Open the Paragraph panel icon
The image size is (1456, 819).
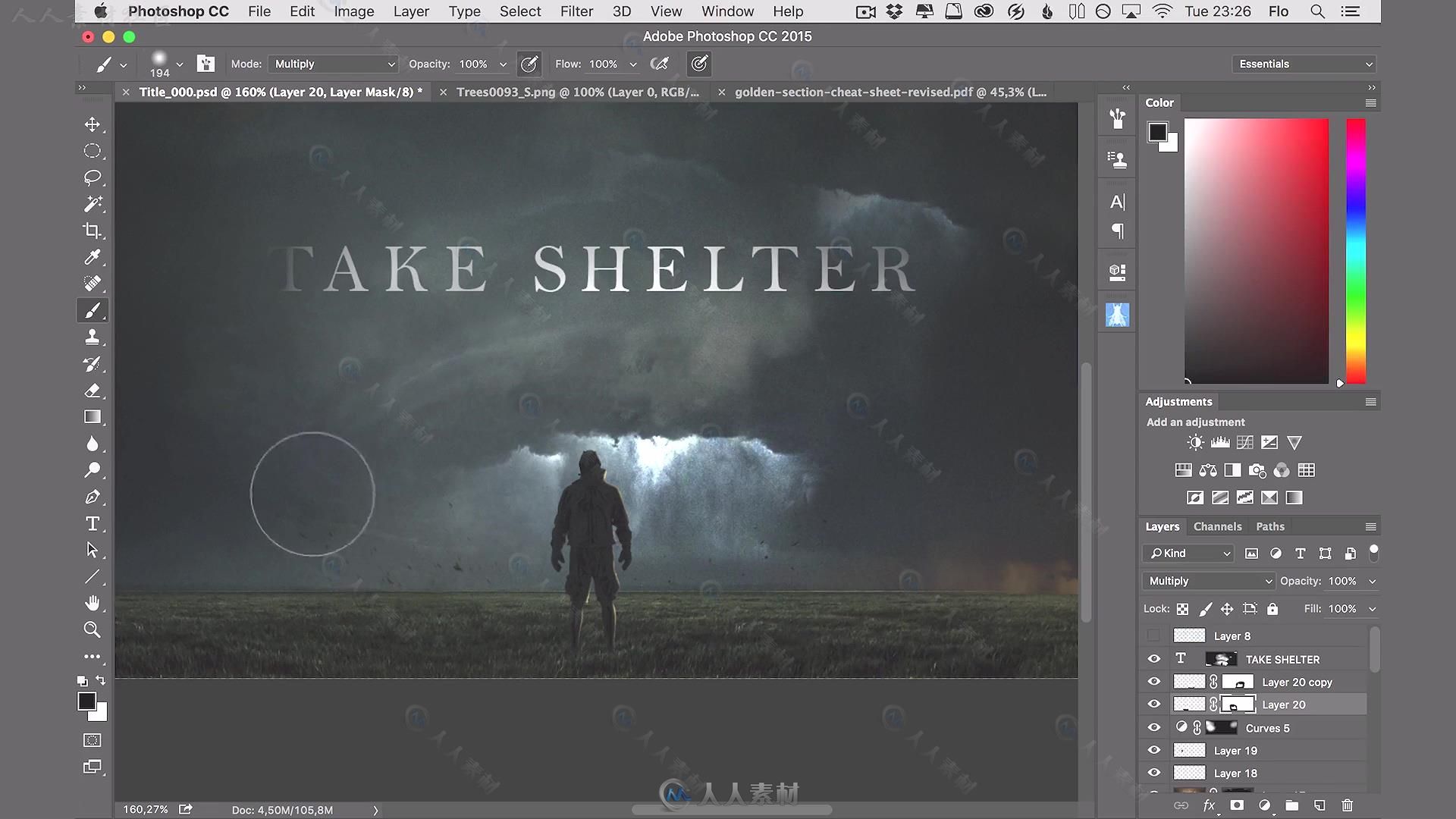(x=1117, y=231)
